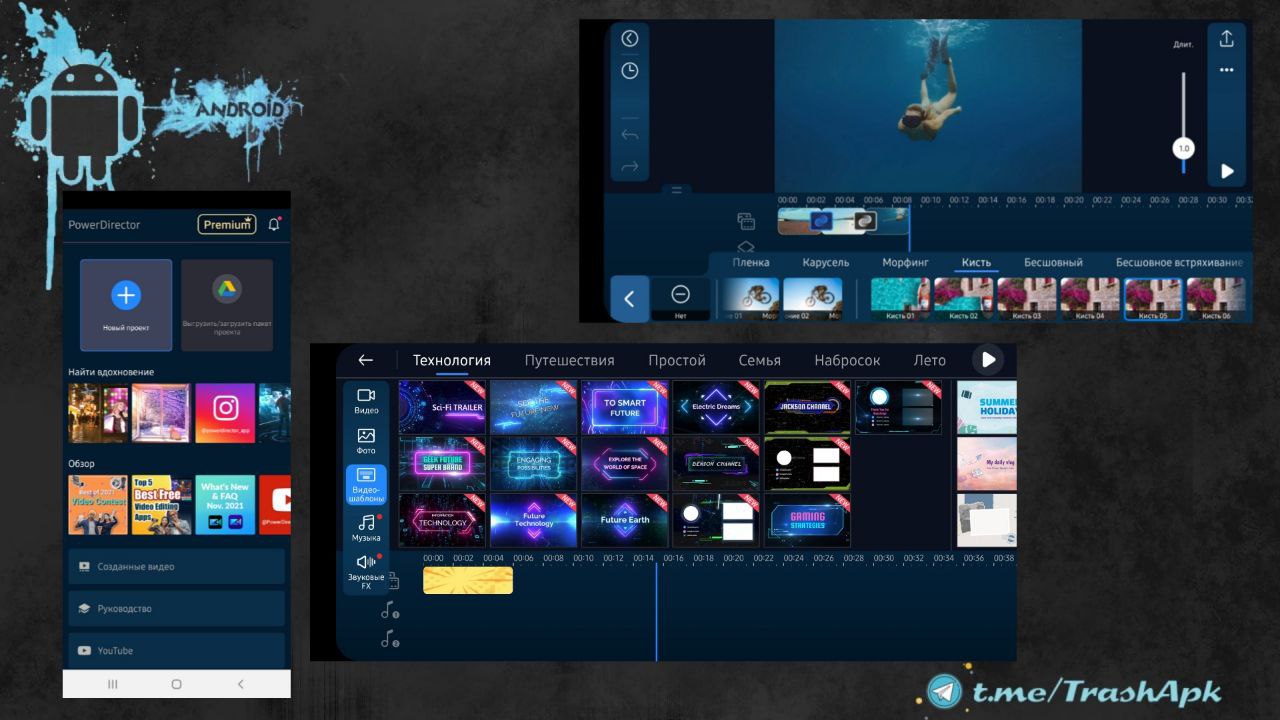This screenshot has height=720, width=1280.
Task: Apply the Кисть 05 transition
Action: click(x=1153, y=299)
